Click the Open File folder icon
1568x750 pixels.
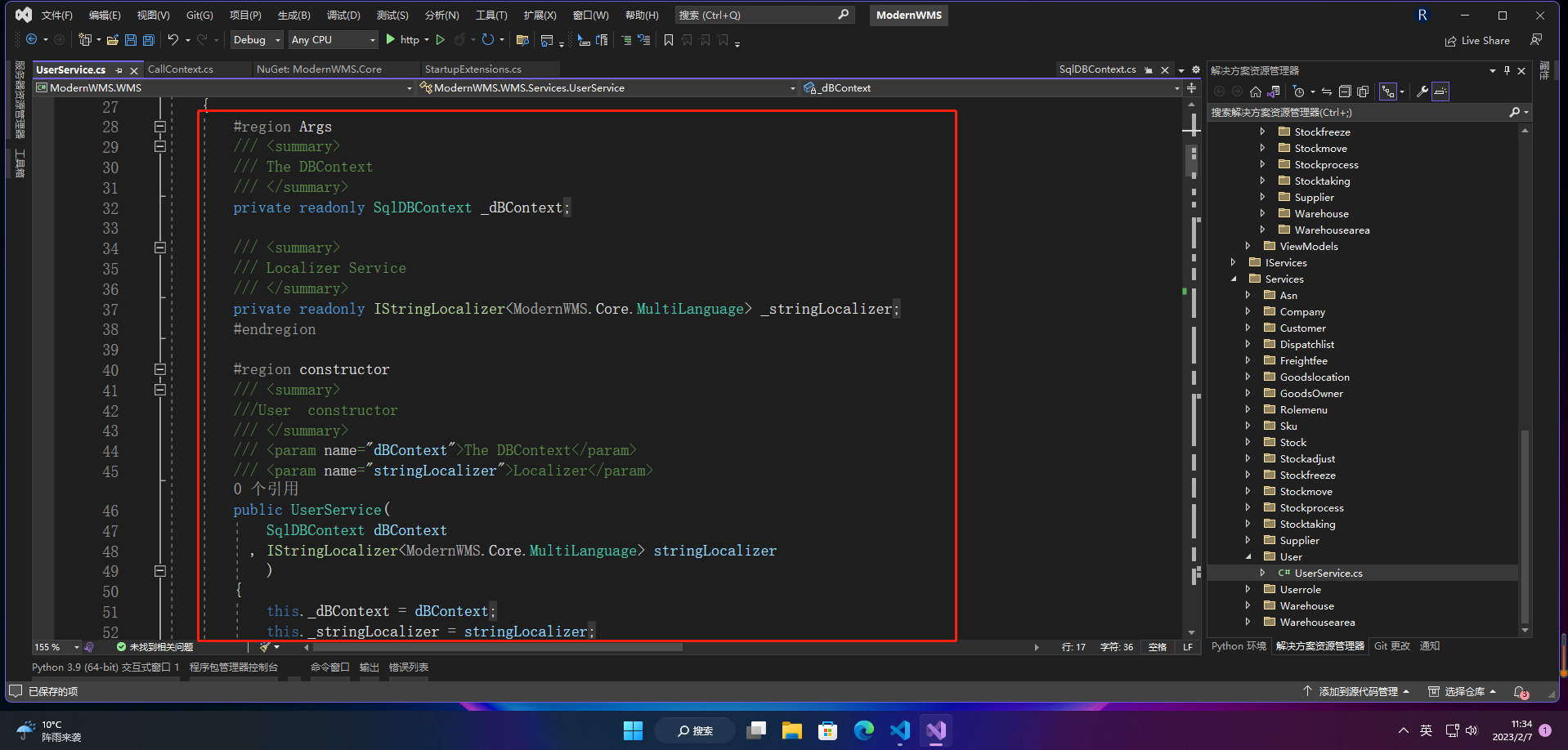click(113, 39)
